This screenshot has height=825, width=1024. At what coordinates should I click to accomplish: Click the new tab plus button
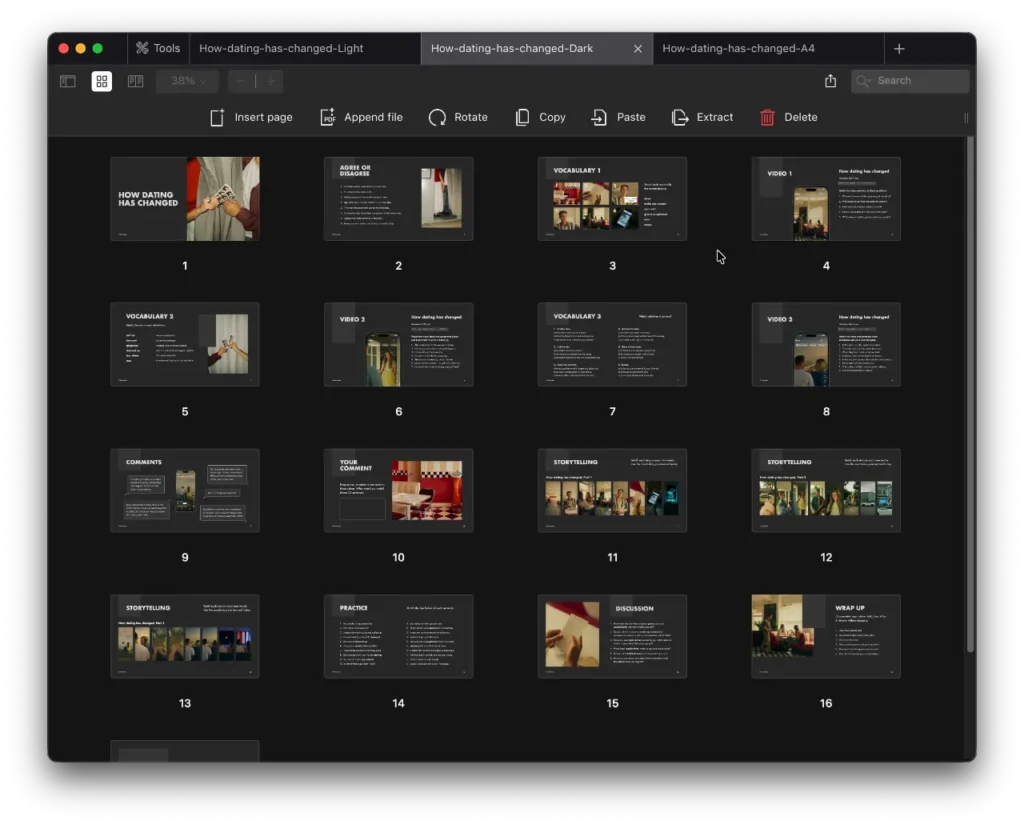(898, 47)
